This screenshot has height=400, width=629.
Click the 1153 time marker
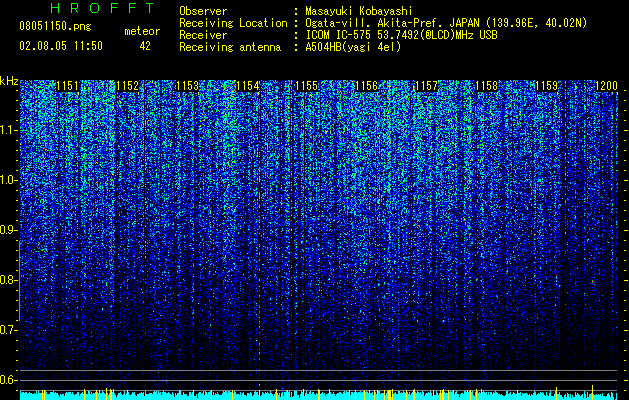pyautogui.click(x=187, y=86)
